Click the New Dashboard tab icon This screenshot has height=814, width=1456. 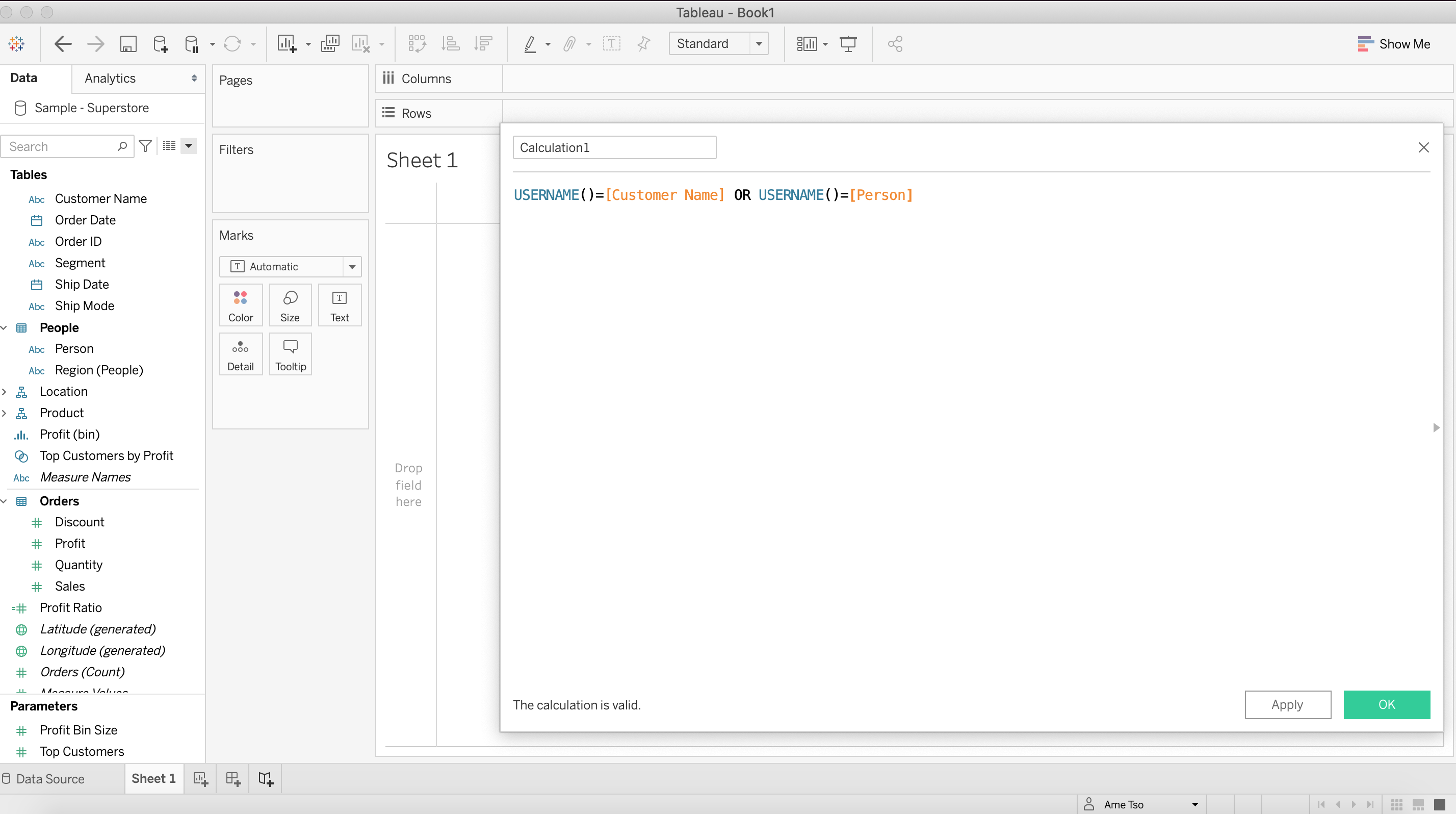[x=233, y=778]
